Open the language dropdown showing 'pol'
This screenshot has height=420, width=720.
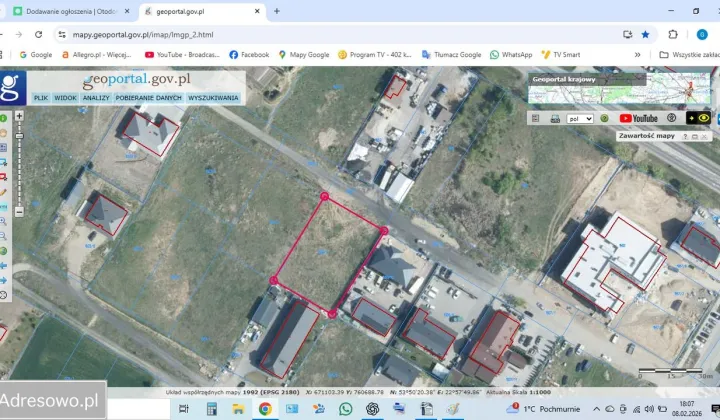pos(580,119)
